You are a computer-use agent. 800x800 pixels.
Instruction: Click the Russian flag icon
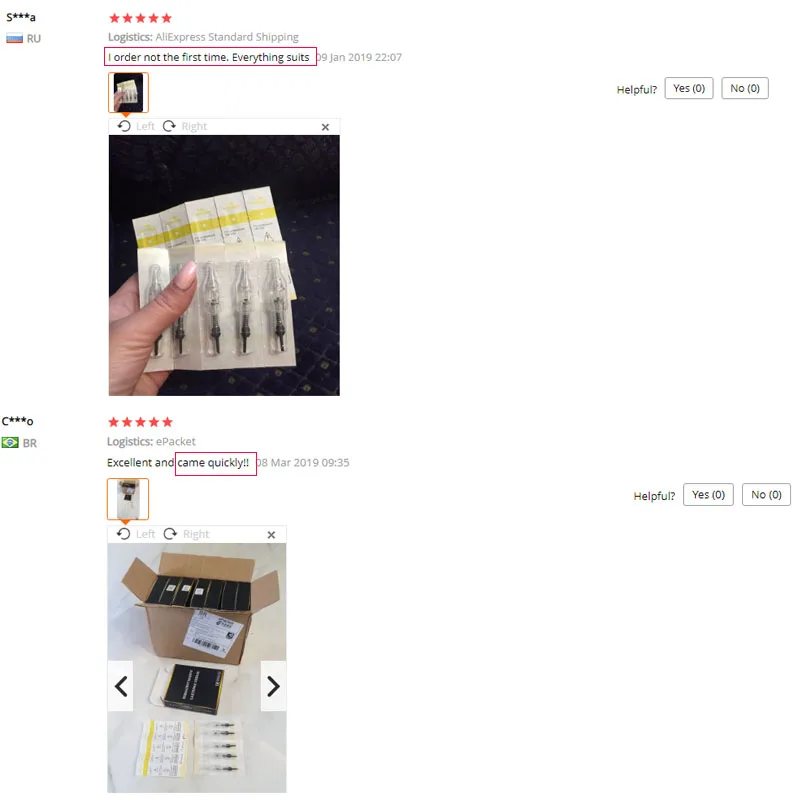point(14,38)
